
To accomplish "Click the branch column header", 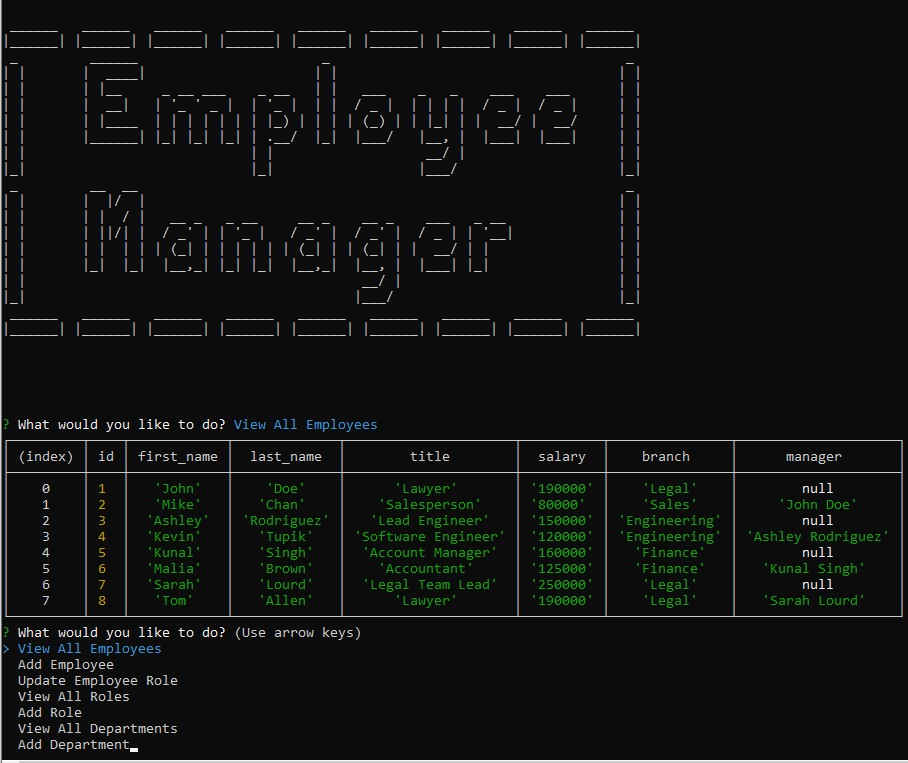I will pyautogui.click(x=666, y=457).
